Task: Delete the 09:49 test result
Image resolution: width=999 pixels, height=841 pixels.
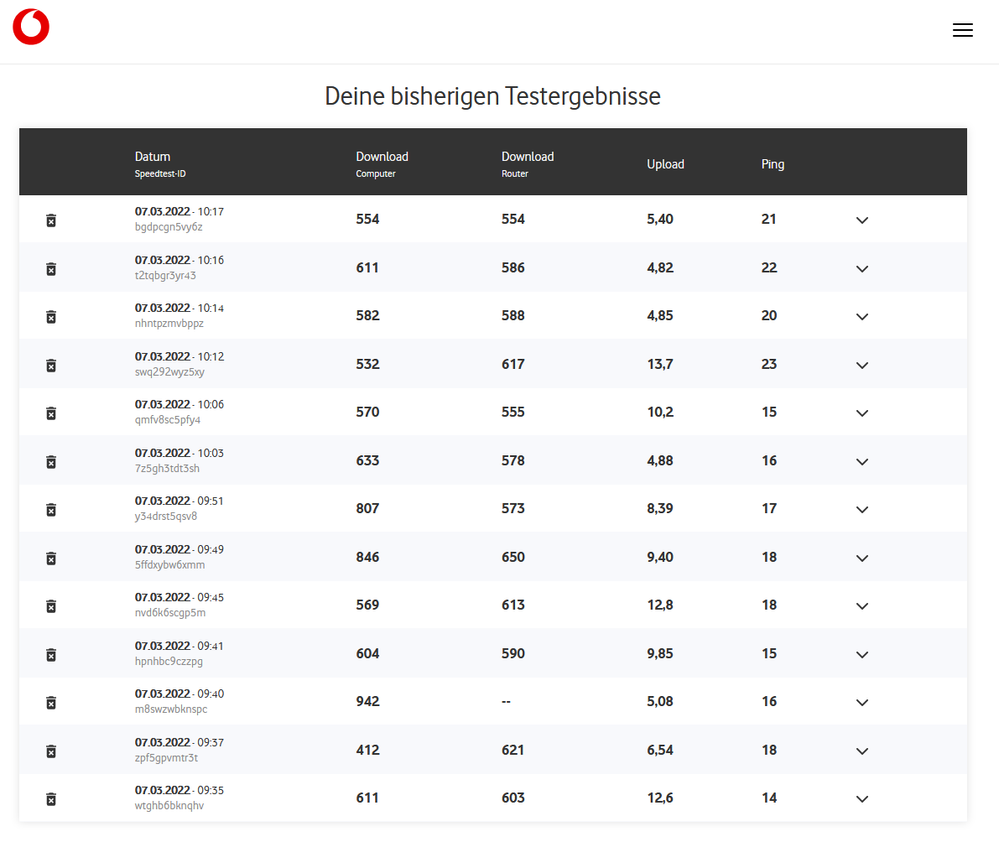Action: click(x=52, y=558)
